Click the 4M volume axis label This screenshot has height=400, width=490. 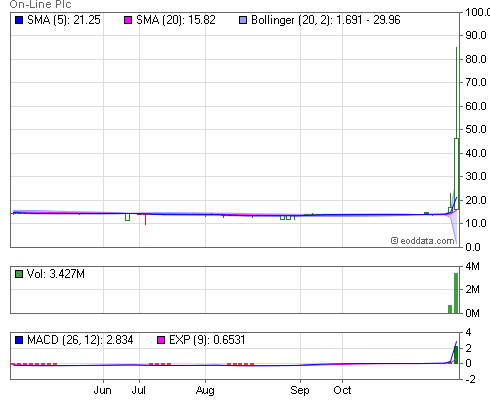point(472,266)
